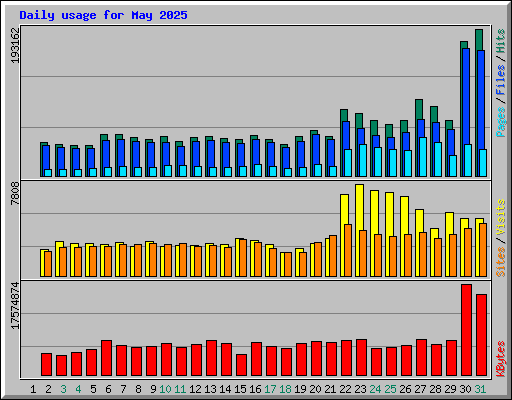
Task: Click green weekend day 31 label
Action: 480,389
